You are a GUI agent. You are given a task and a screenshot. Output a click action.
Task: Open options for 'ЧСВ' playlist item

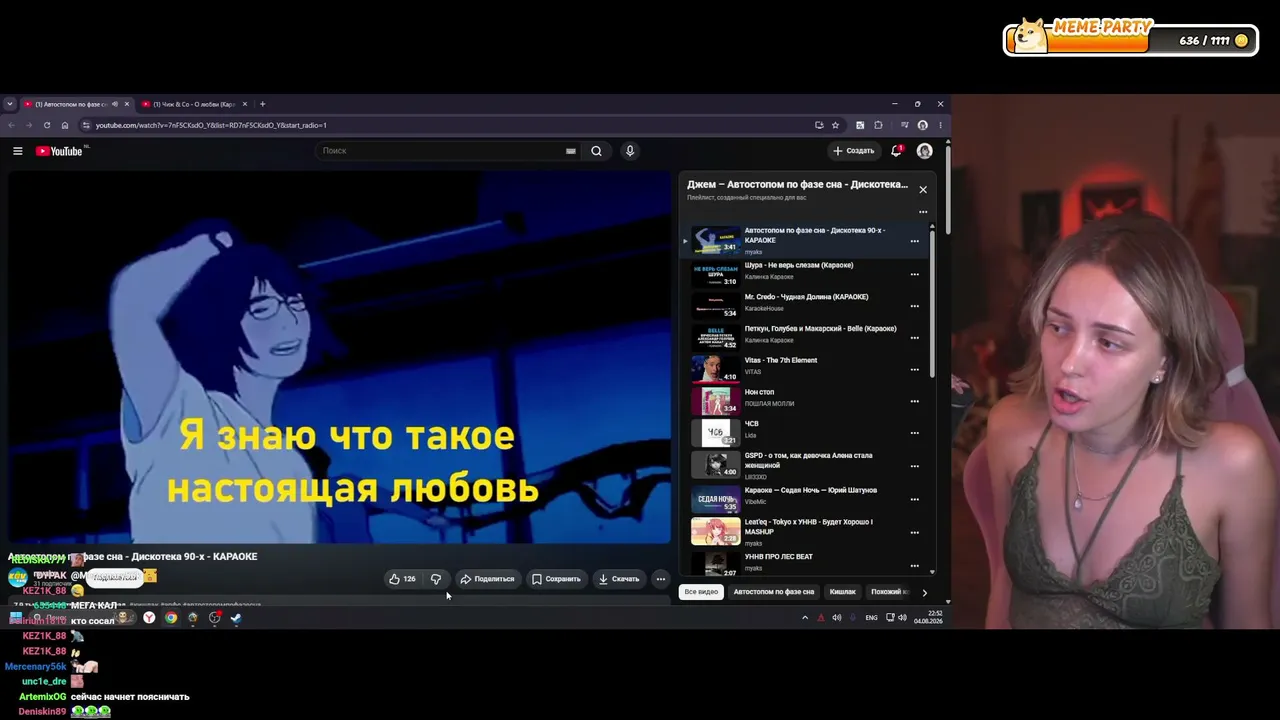[x=914, y=433]
